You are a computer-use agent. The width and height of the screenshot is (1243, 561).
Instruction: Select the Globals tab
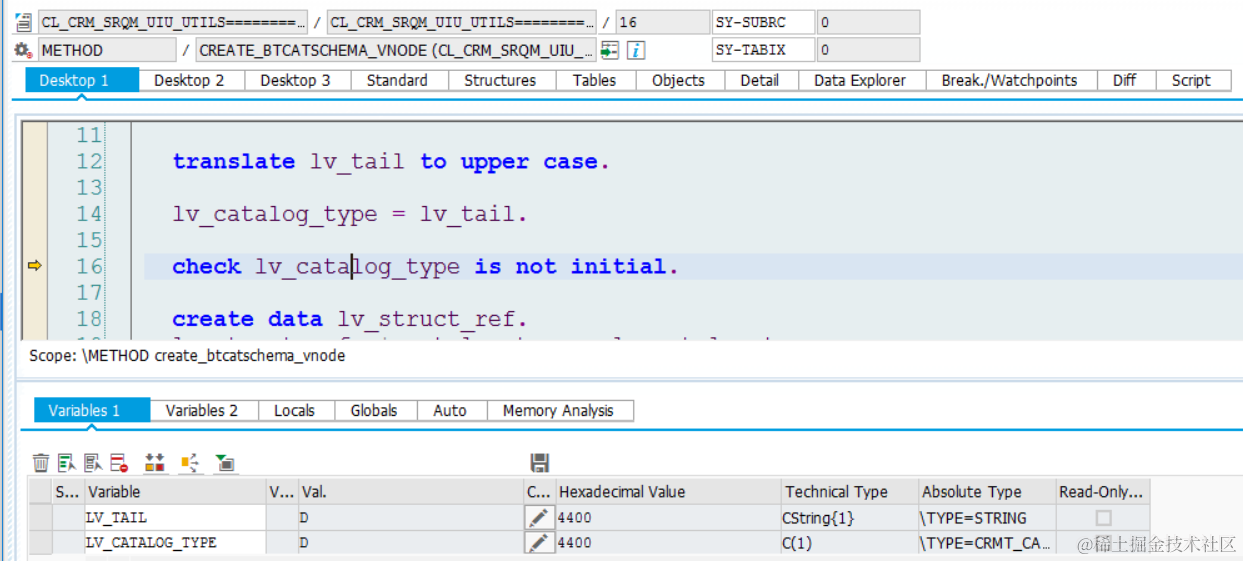374,410
